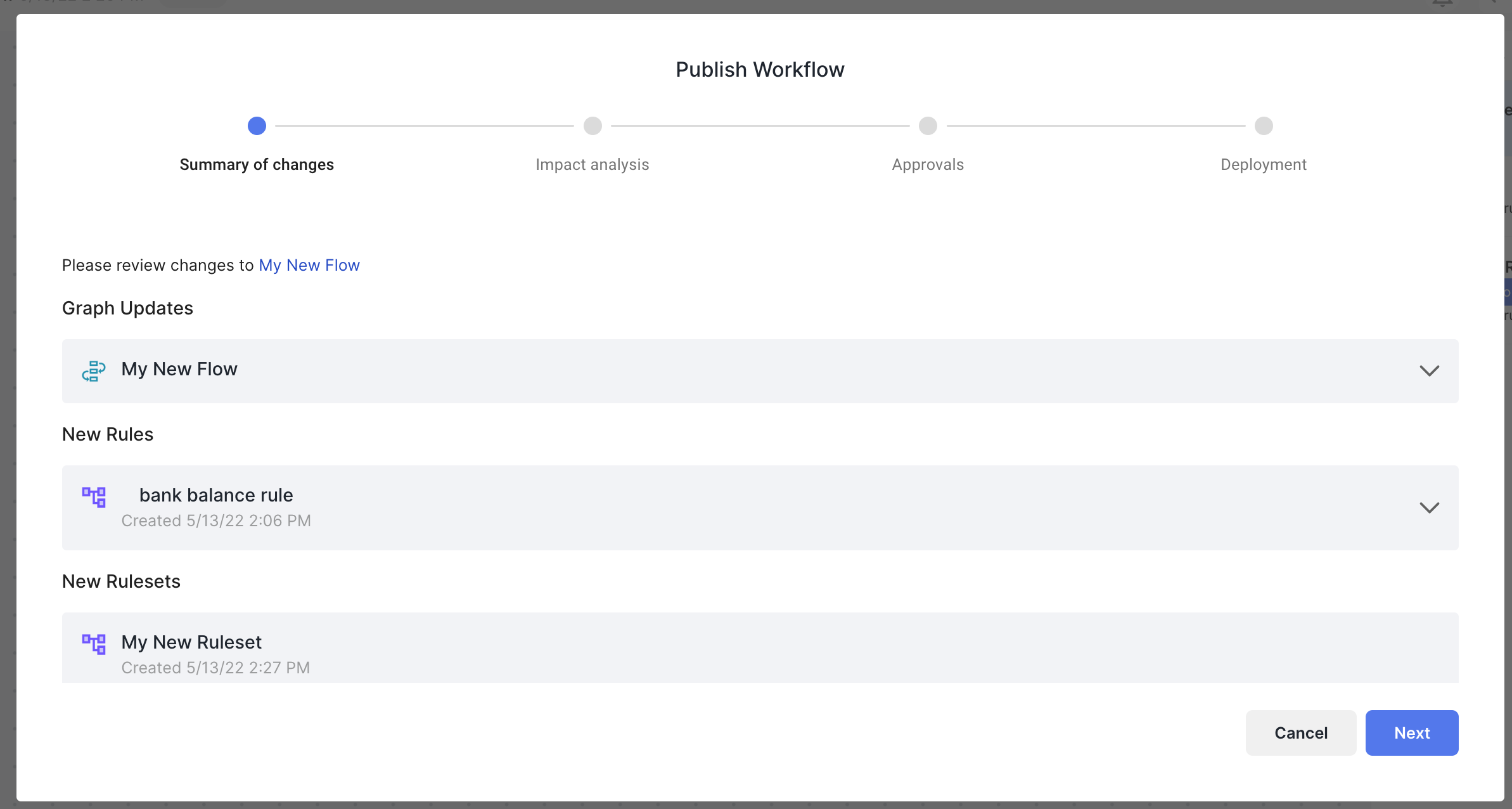
Task: Click the My New Flow row title
Action: click(179, 369)
